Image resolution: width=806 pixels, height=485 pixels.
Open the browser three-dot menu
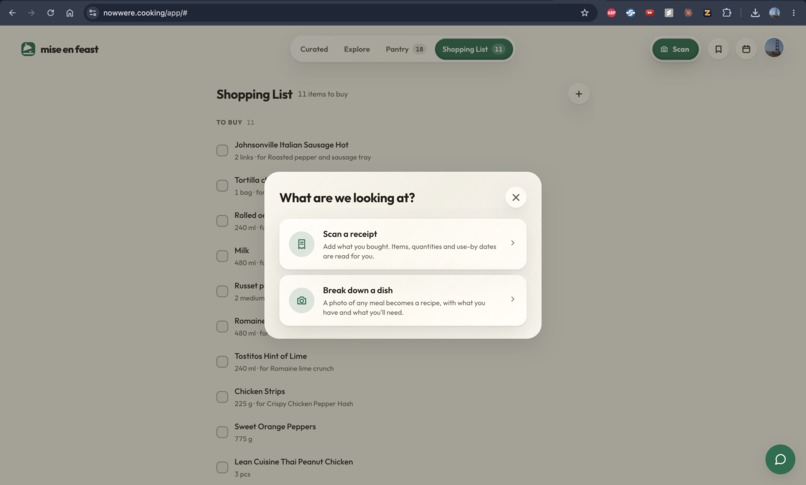tap(794, 13)
